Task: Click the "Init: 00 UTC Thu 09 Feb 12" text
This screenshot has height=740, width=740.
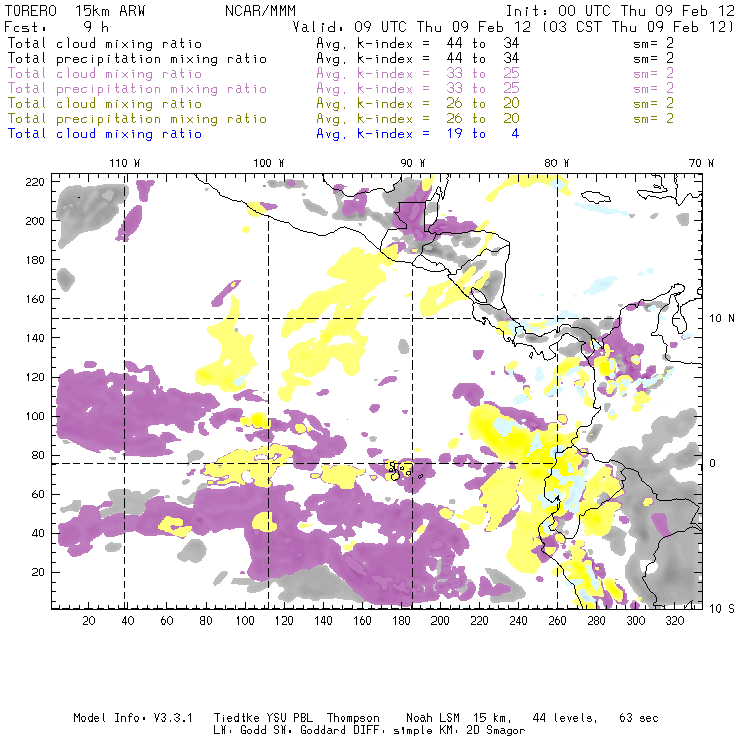Action: point(620,11)
